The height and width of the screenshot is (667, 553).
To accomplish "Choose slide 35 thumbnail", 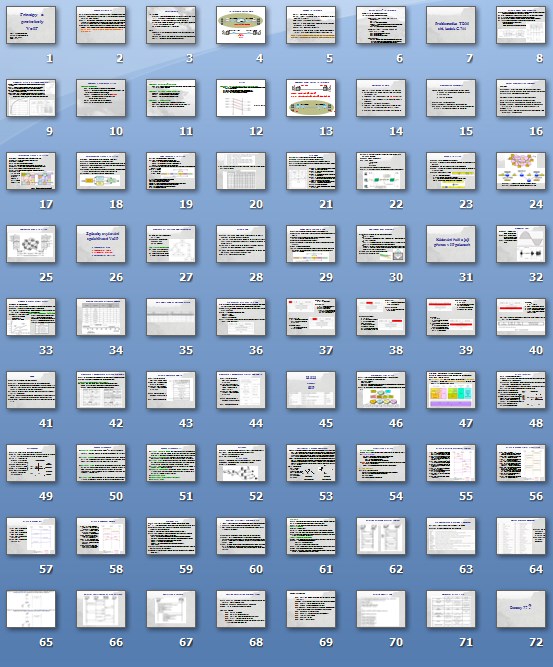I will (x=171, y=317).
